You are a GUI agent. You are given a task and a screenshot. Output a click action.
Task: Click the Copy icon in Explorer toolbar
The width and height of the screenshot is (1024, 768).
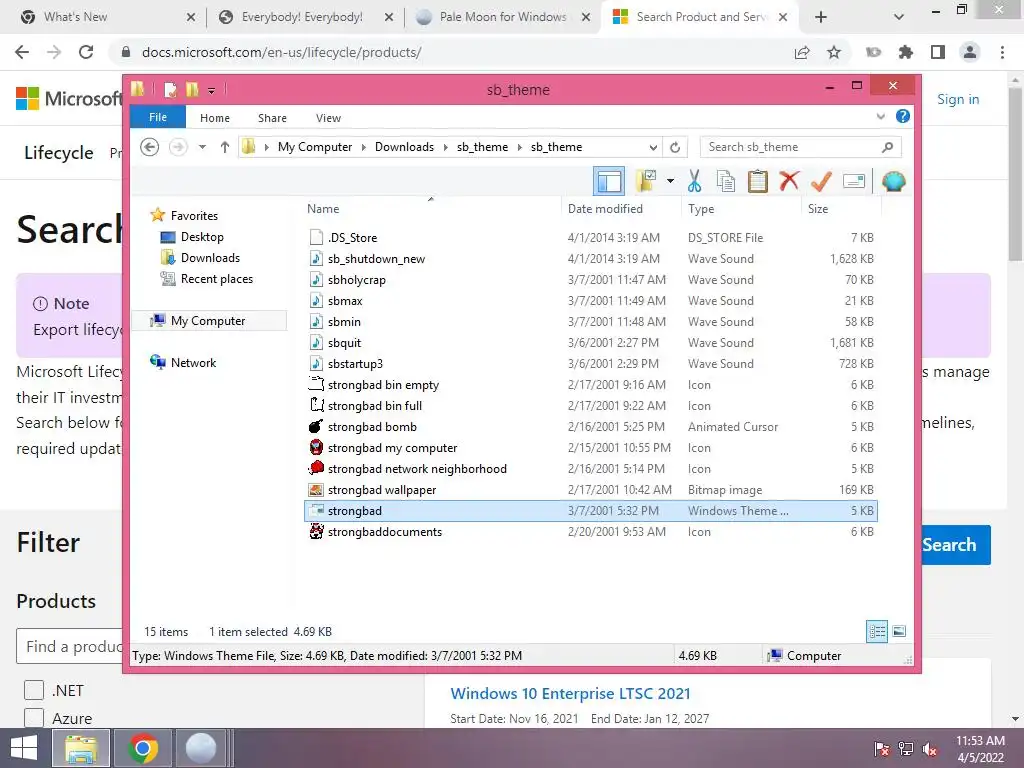(726, 181)
